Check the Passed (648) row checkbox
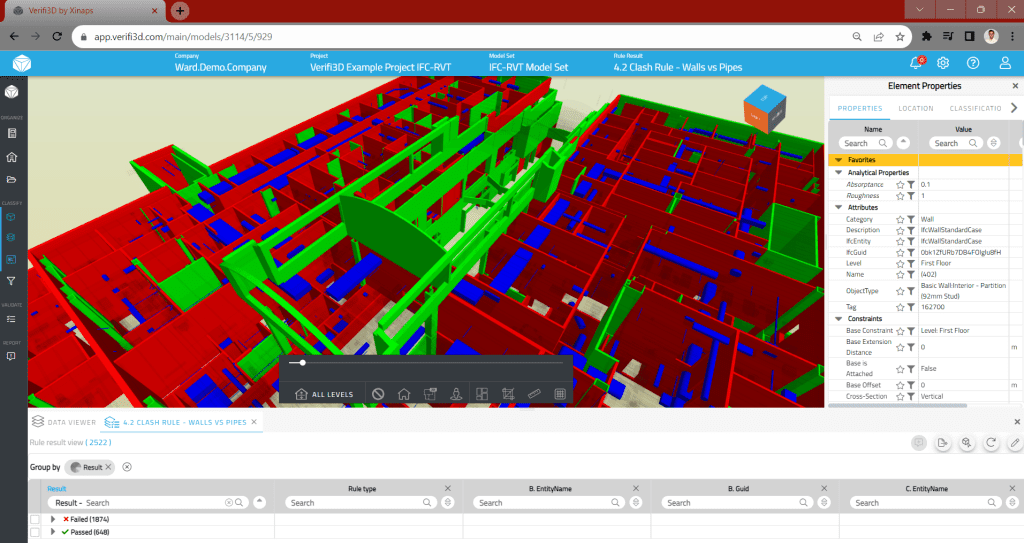 tap(35, 532)
